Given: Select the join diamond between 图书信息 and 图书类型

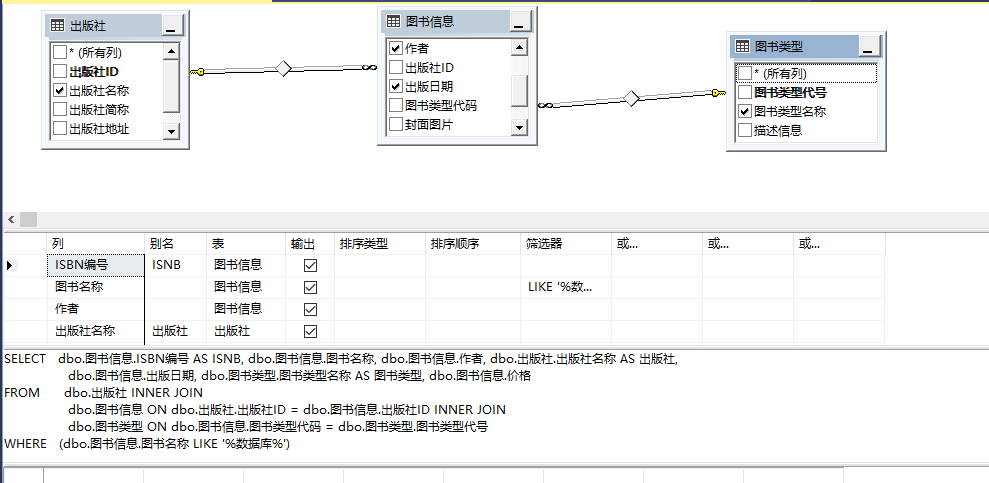Looking at the screenshot, I should point(631,98).
